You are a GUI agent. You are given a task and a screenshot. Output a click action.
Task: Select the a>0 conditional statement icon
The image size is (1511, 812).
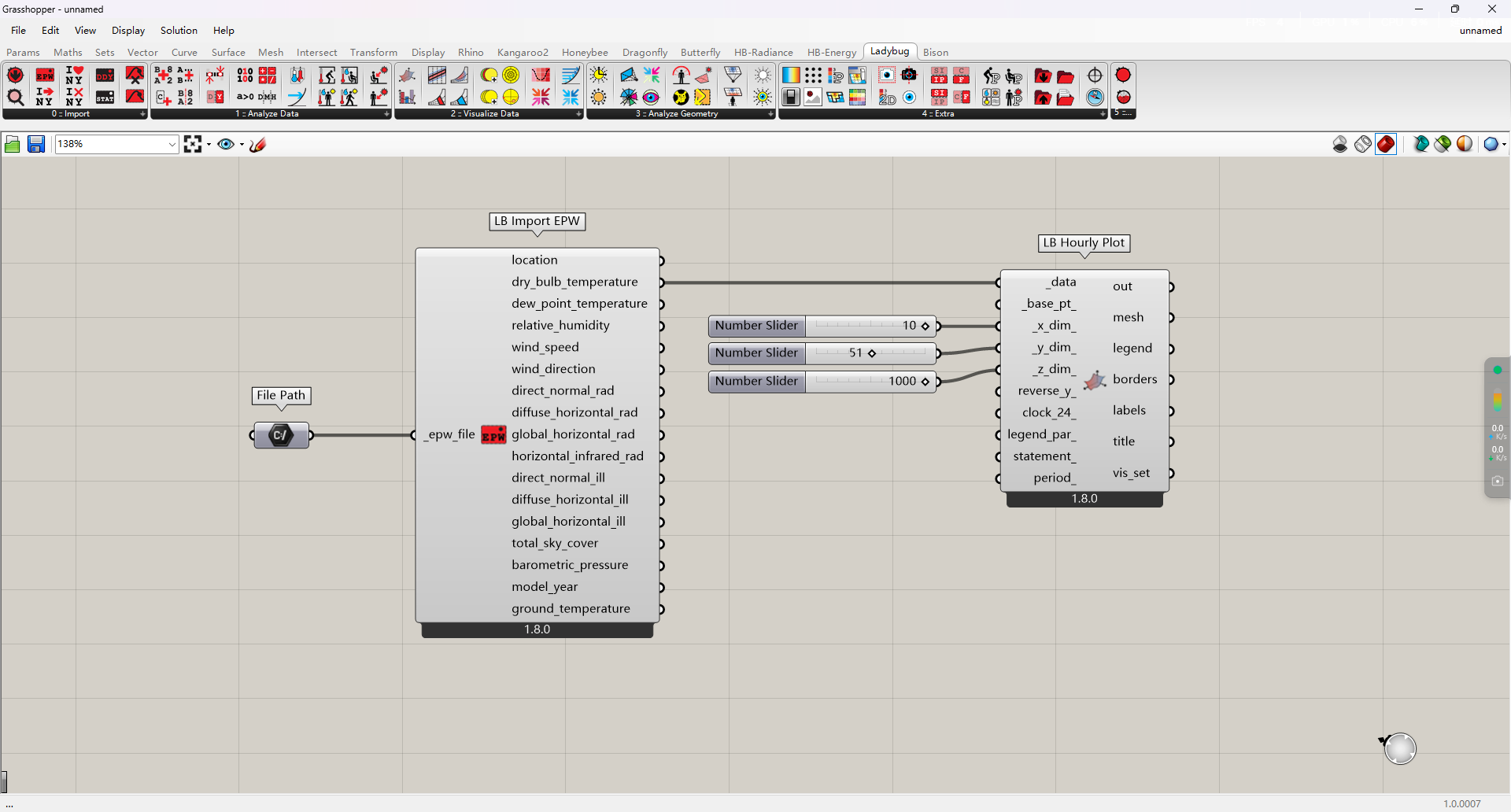246,97
